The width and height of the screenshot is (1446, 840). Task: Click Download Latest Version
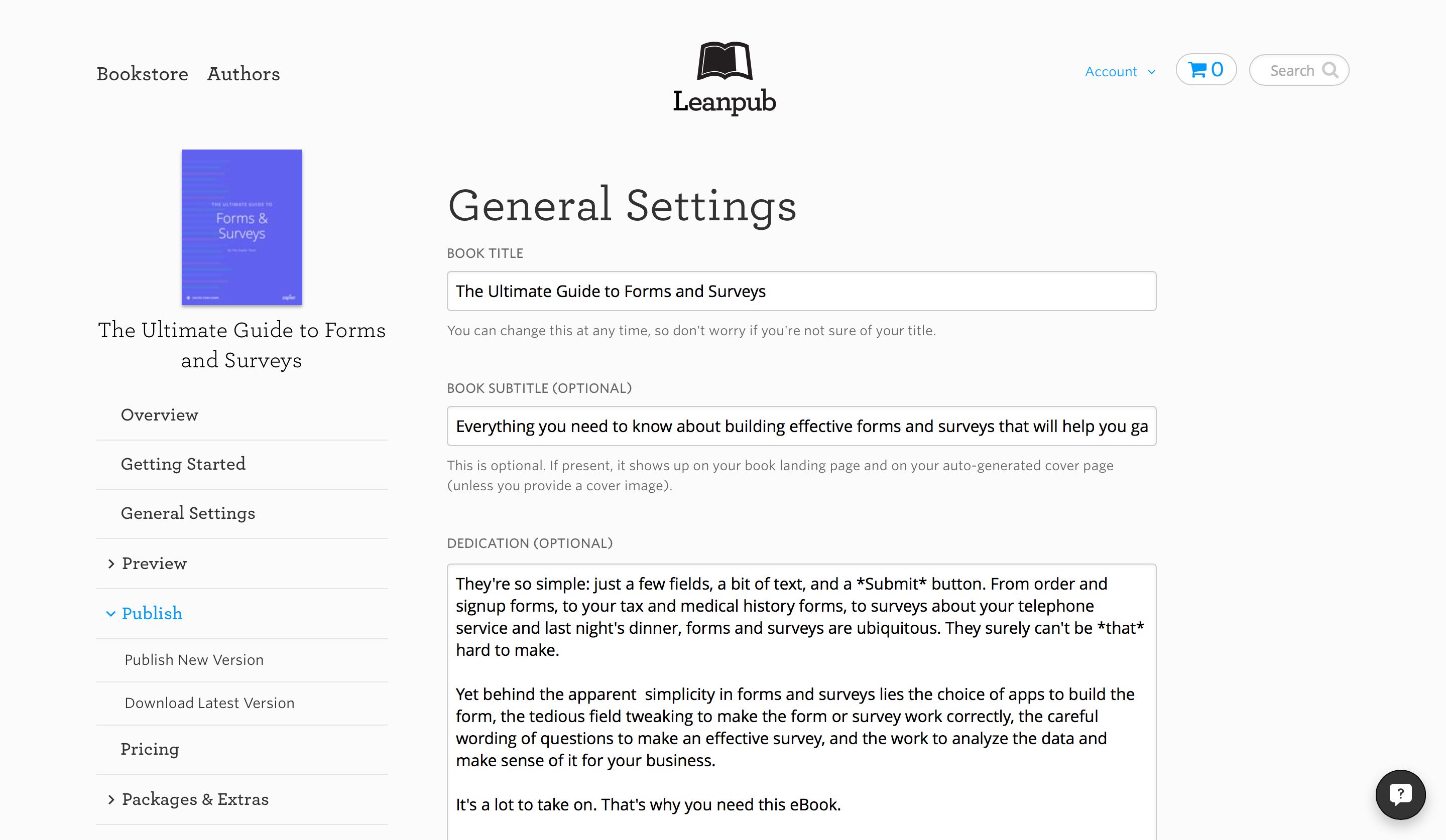coord(209,703)
